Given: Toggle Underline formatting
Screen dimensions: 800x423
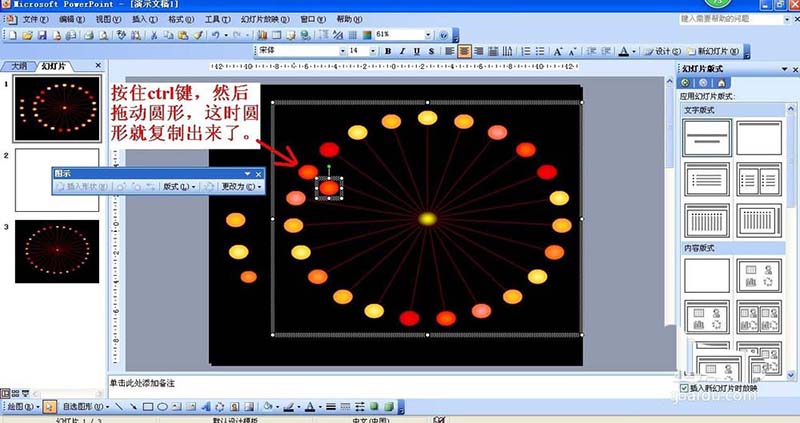Looking at the screenshot, I should point(417,51).
